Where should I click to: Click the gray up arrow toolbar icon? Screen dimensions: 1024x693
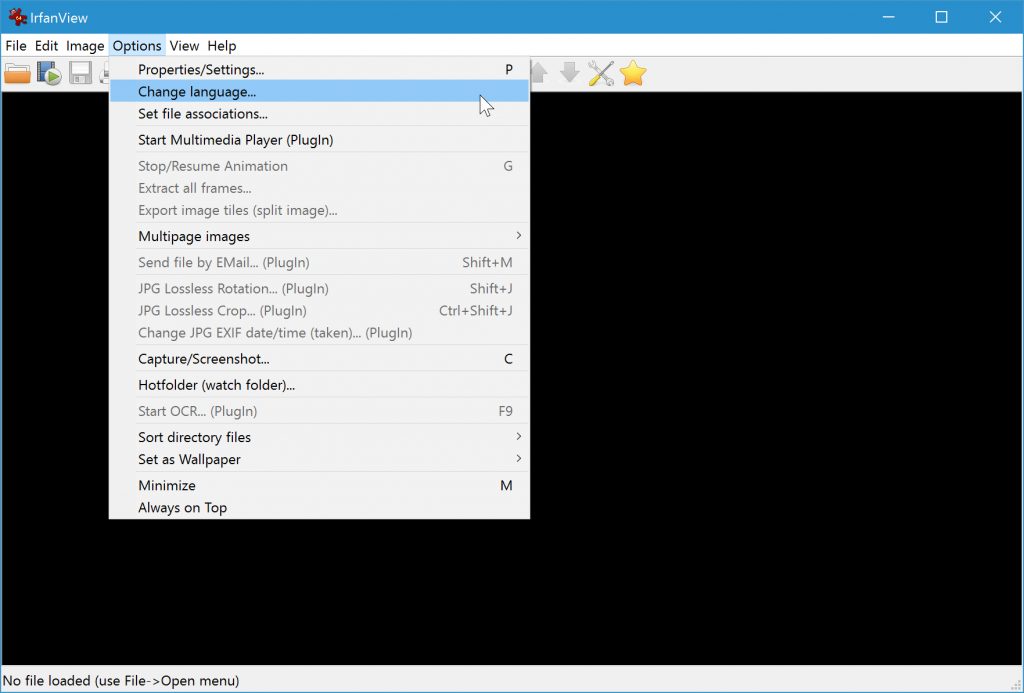click(537, 72)
